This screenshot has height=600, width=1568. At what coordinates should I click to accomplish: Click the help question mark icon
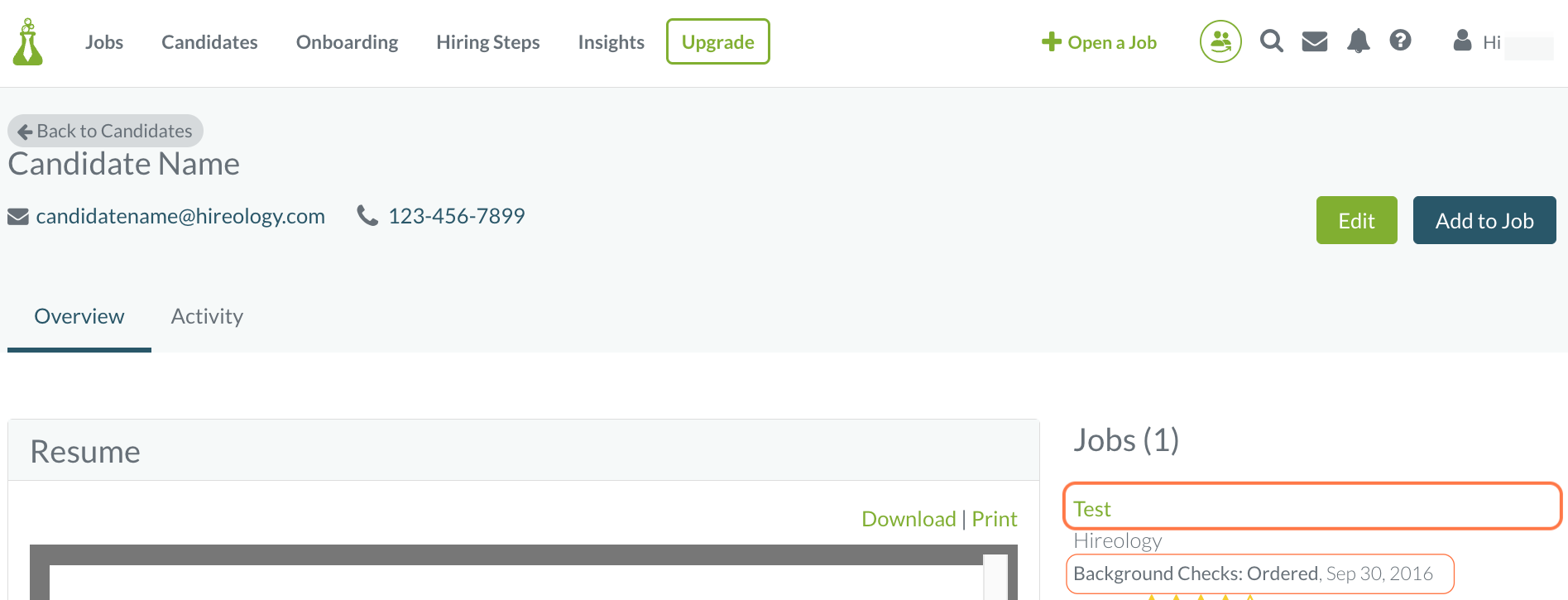coord(1400,41)
